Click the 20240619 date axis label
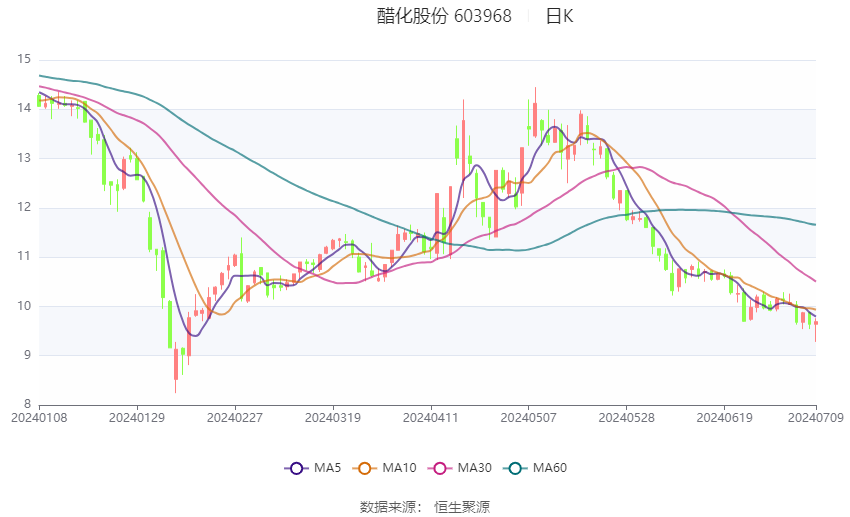Viewport: 850px width, 517px height. pyautogui.click(x=725, y=418)
